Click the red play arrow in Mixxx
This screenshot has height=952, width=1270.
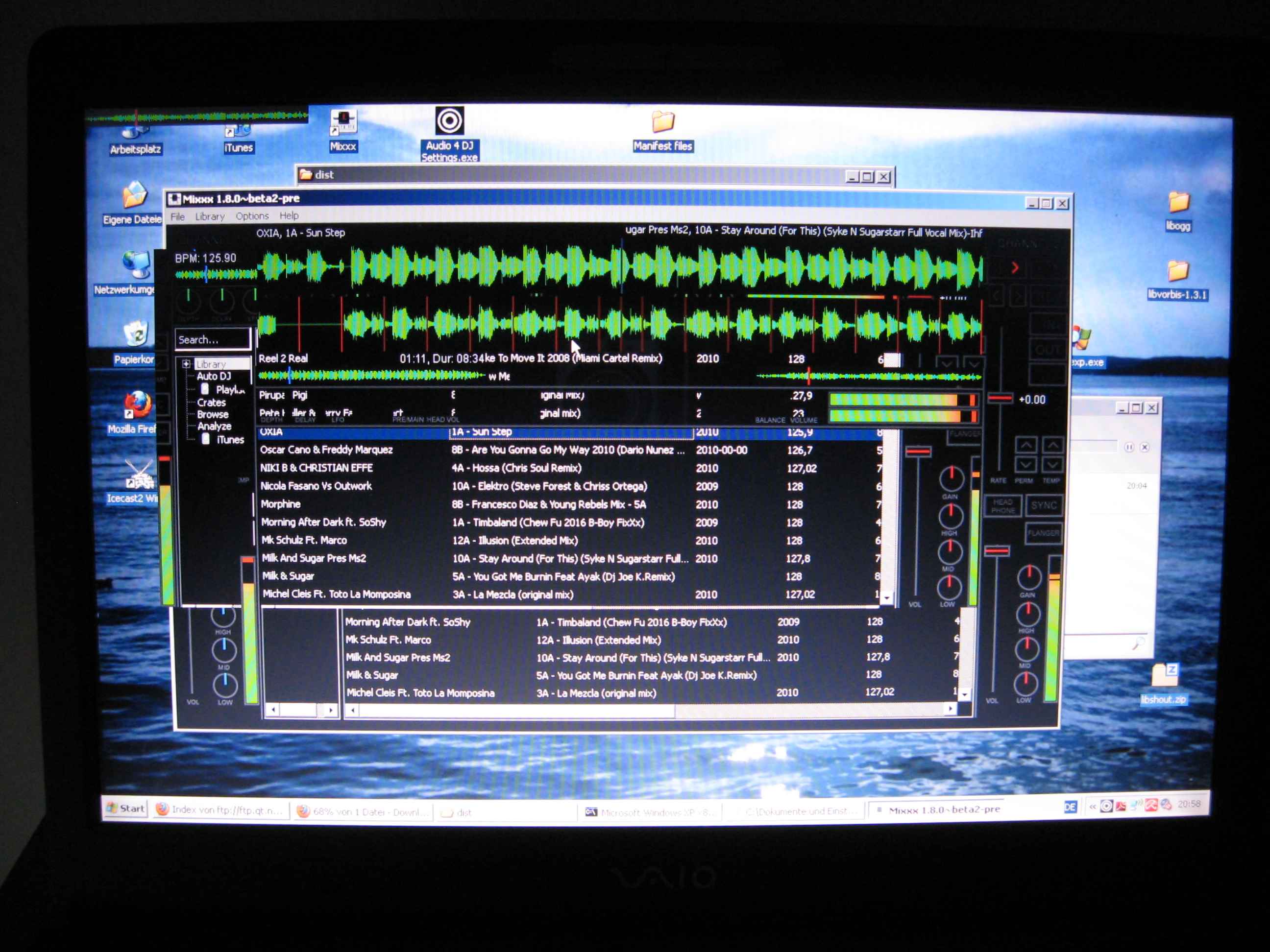(x=1015, y=268)
